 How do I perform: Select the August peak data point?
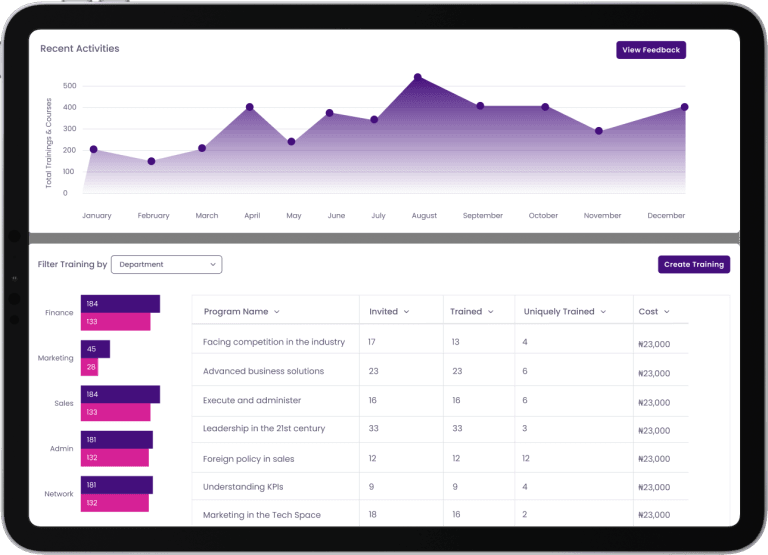click(x=417, y=77)
